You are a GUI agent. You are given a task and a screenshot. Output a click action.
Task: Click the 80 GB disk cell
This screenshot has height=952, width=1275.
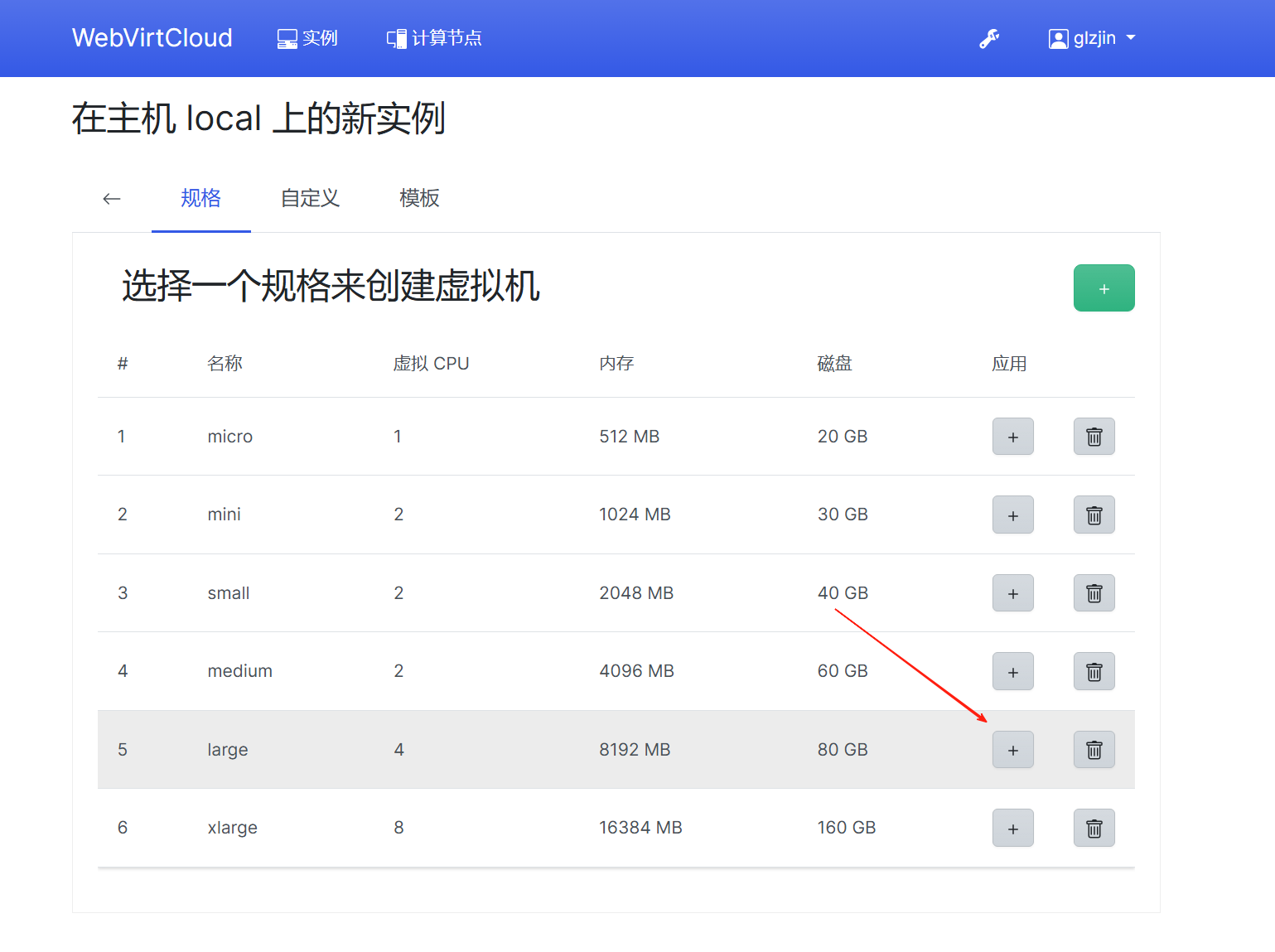pos(843,750)
